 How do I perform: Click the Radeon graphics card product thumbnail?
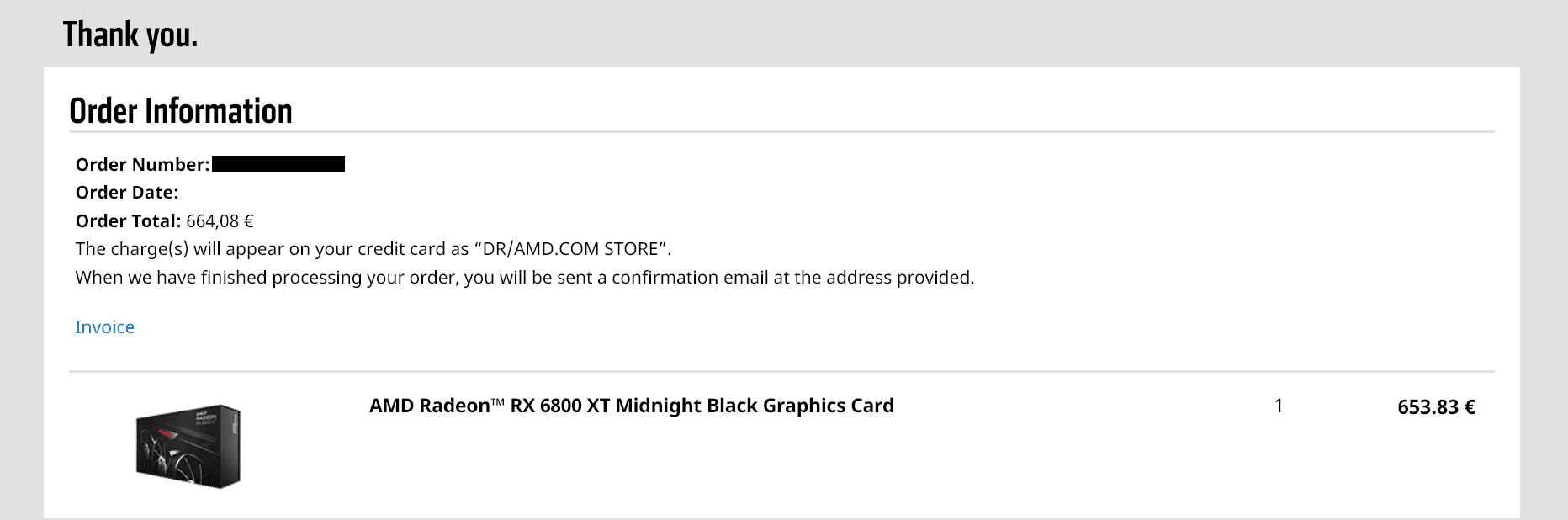click(188, 446)
